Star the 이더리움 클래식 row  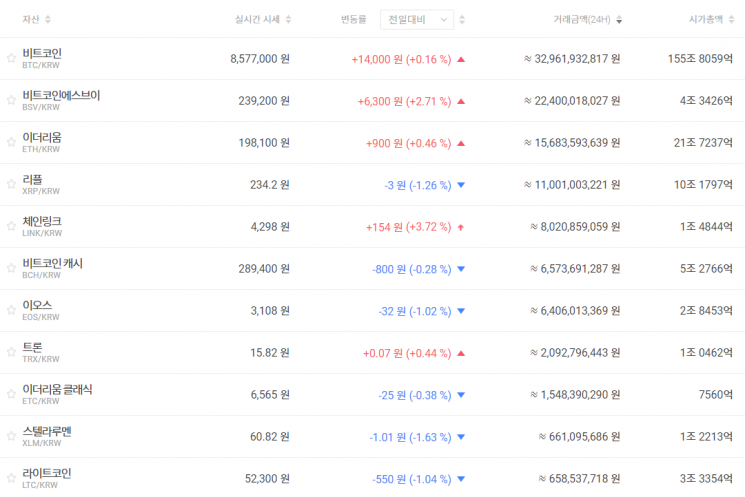point(11,394)
